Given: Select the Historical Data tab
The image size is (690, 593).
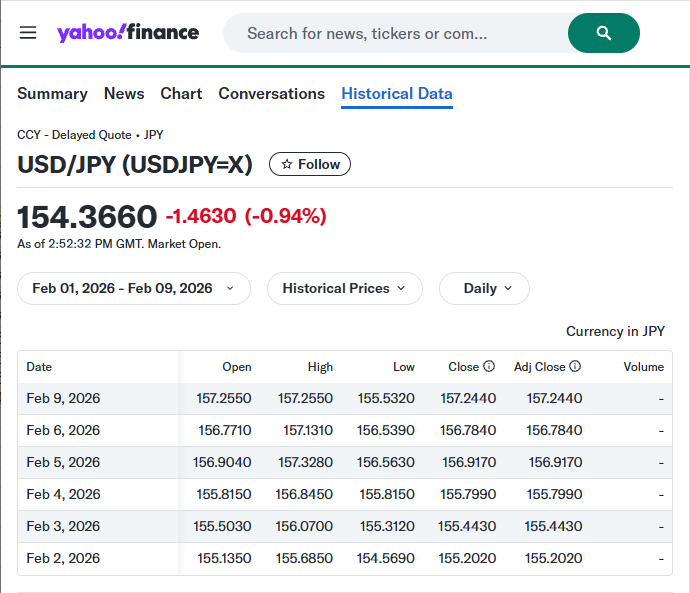Looking at the screenshot, I should 397,94.
